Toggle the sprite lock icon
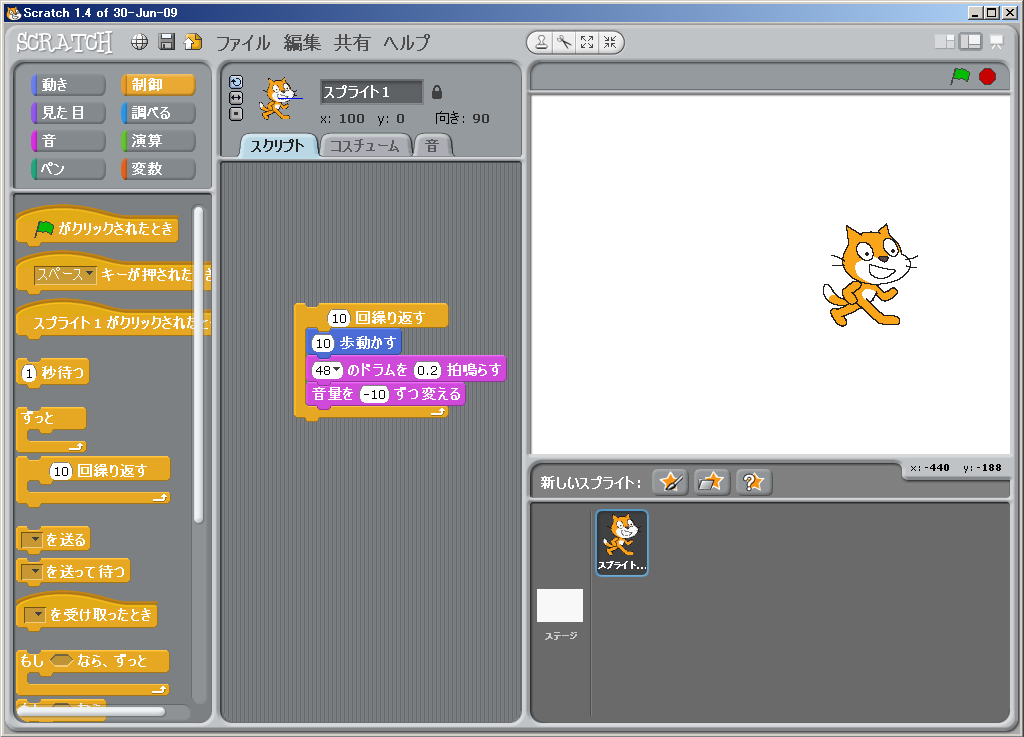This screenshot has width=1024, height=737. tap(437, 92)
